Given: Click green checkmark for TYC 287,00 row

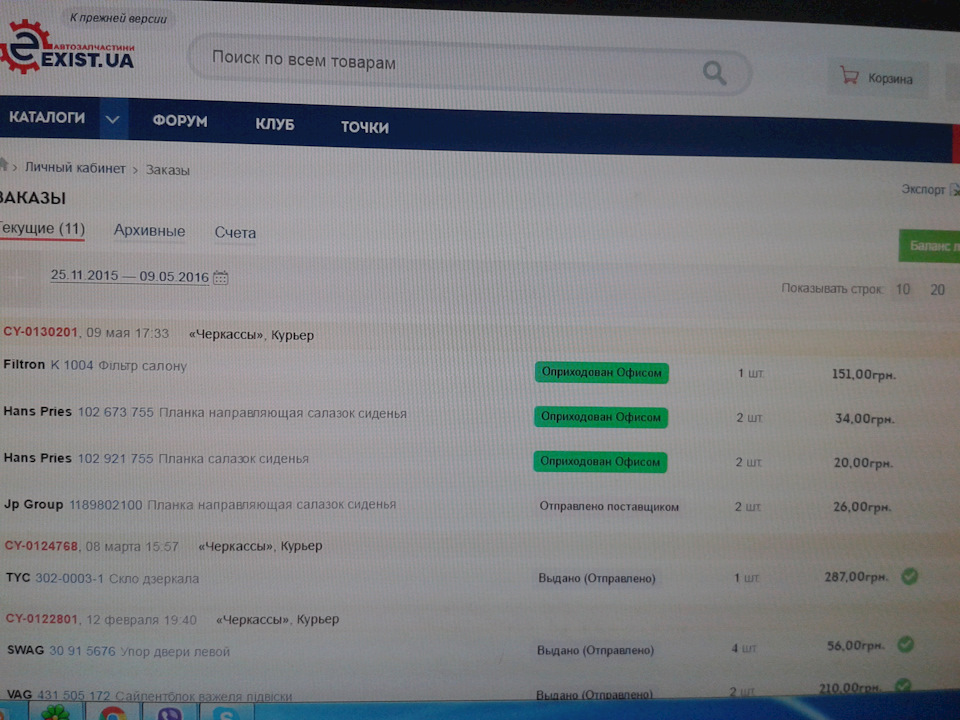Looking at the screenshot, I should click(910, 576).
